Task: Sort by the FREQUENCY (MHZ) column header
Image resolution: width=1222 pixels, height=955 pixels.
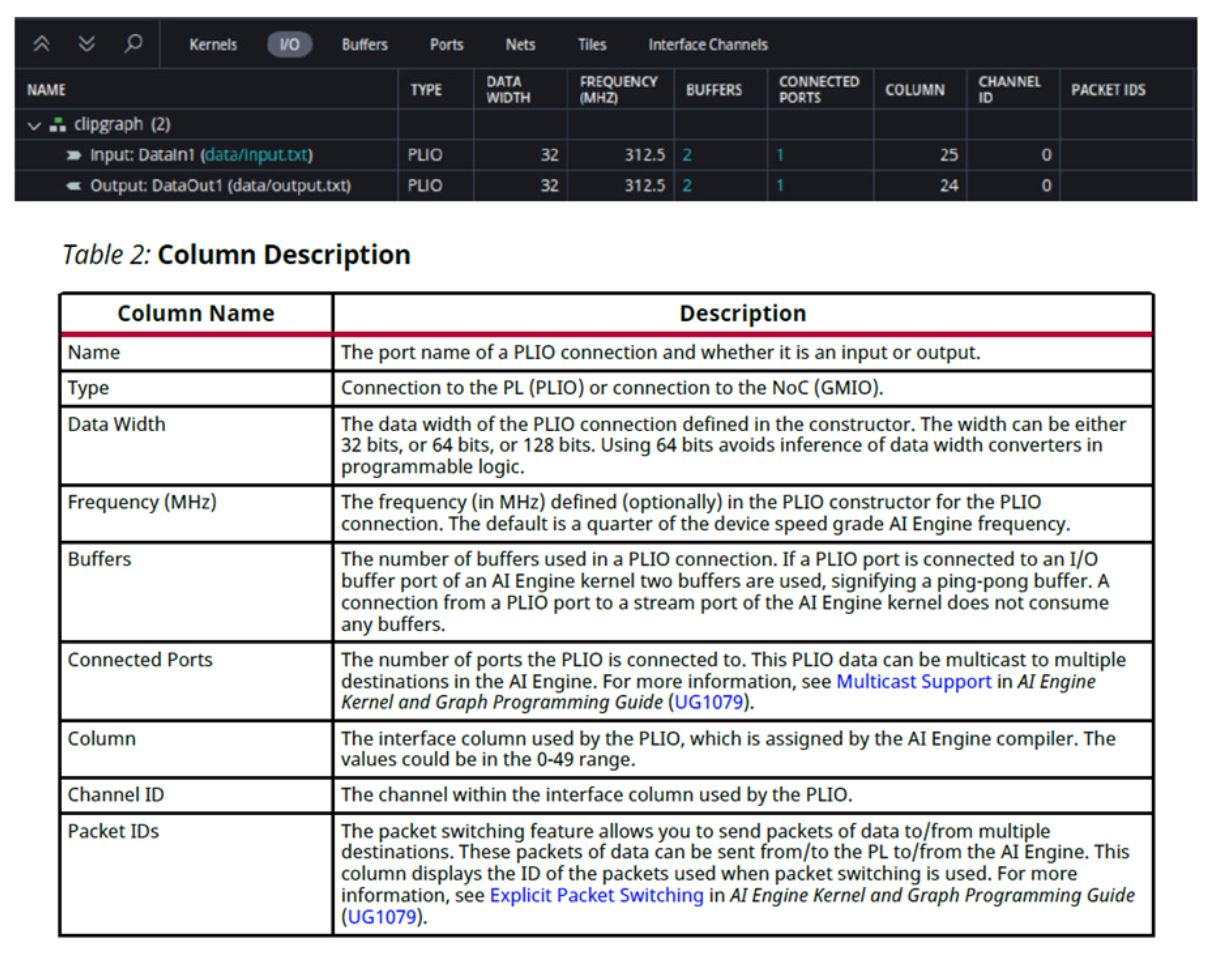Action: click(618, 90)
